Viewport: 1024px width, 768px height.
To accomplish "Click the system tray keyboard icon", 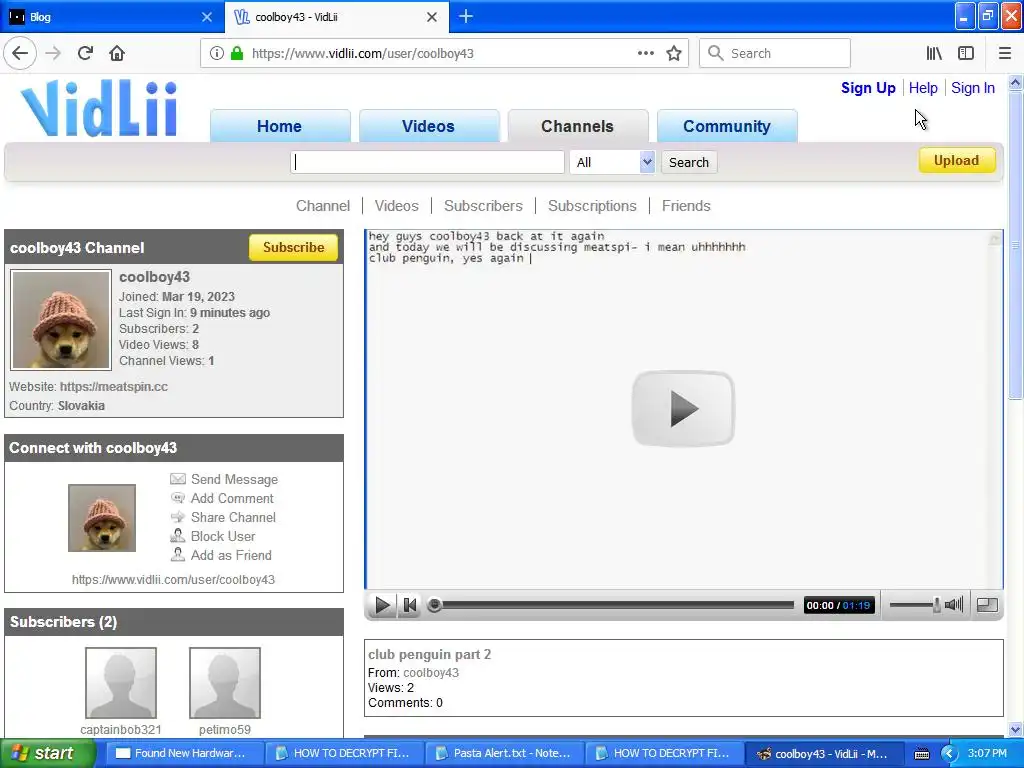I will [921, 754].
